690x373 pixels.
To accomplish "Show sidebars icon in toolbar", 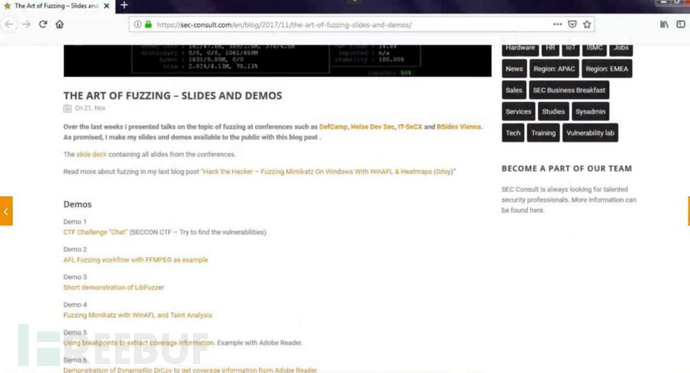I will tap(681, 24).
